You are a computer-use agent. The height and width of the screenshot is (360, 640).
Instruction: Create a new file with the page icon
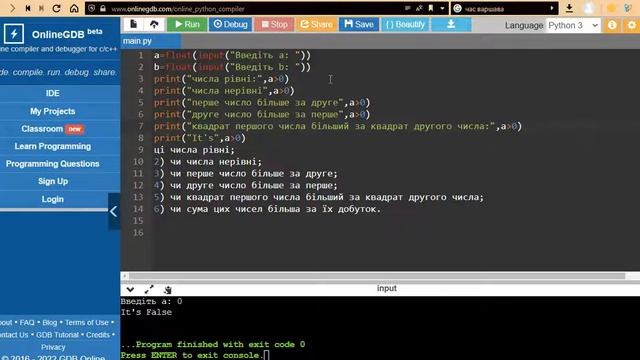click(133, 24)
